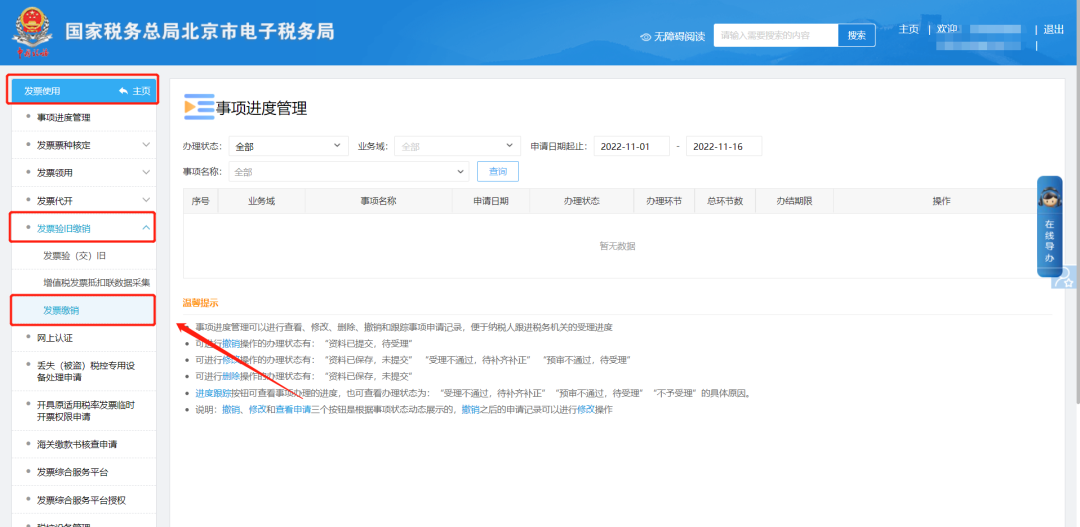Open the 事项名称 dropdown
The width and height of the screenshot is (1080, 527).
[349, 172]
